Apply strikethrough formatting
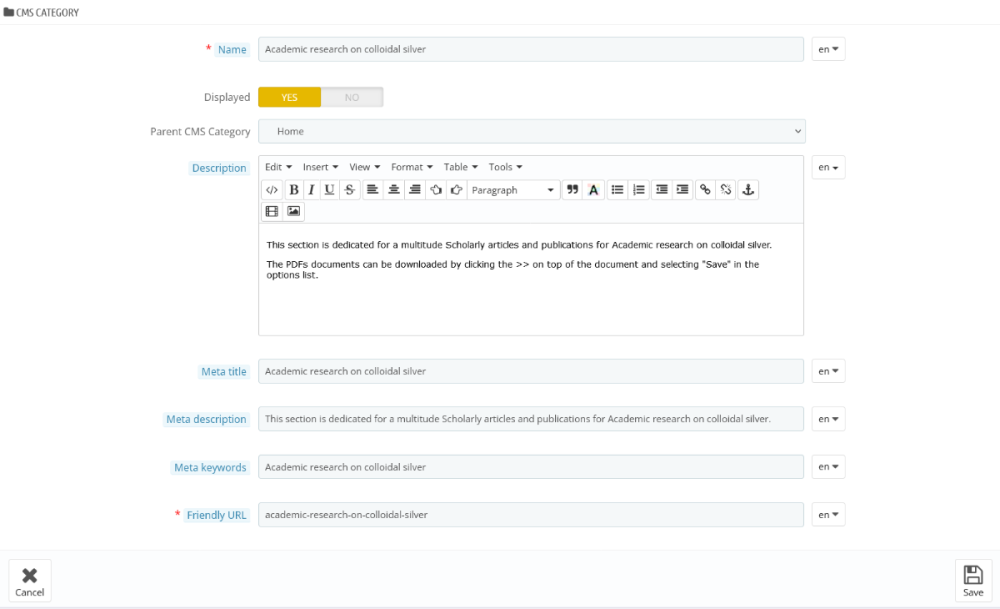1000x609 pixels. tap(349, 190)
